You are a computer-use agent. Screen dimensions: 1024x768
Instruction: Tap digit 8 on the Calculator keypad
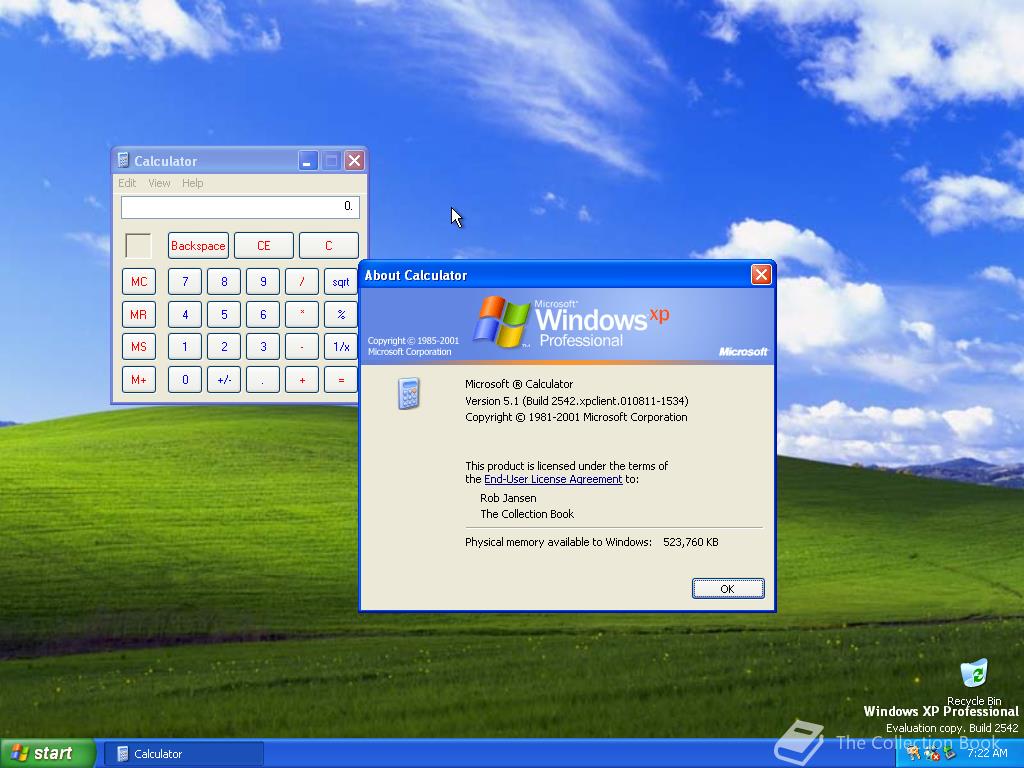click(x=224, y=281)
